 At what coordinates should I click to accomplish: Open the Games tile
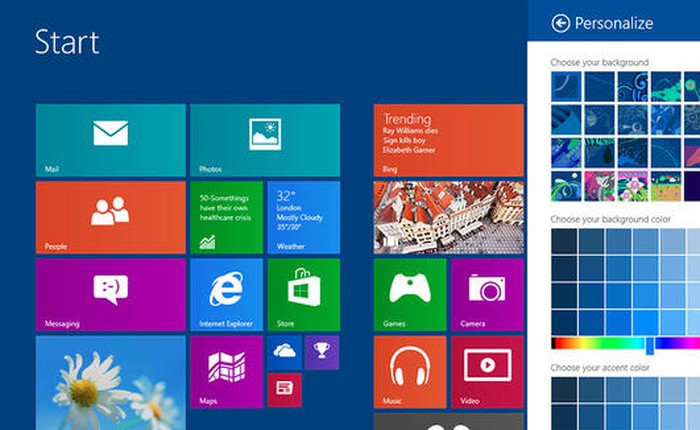[410, 295]
